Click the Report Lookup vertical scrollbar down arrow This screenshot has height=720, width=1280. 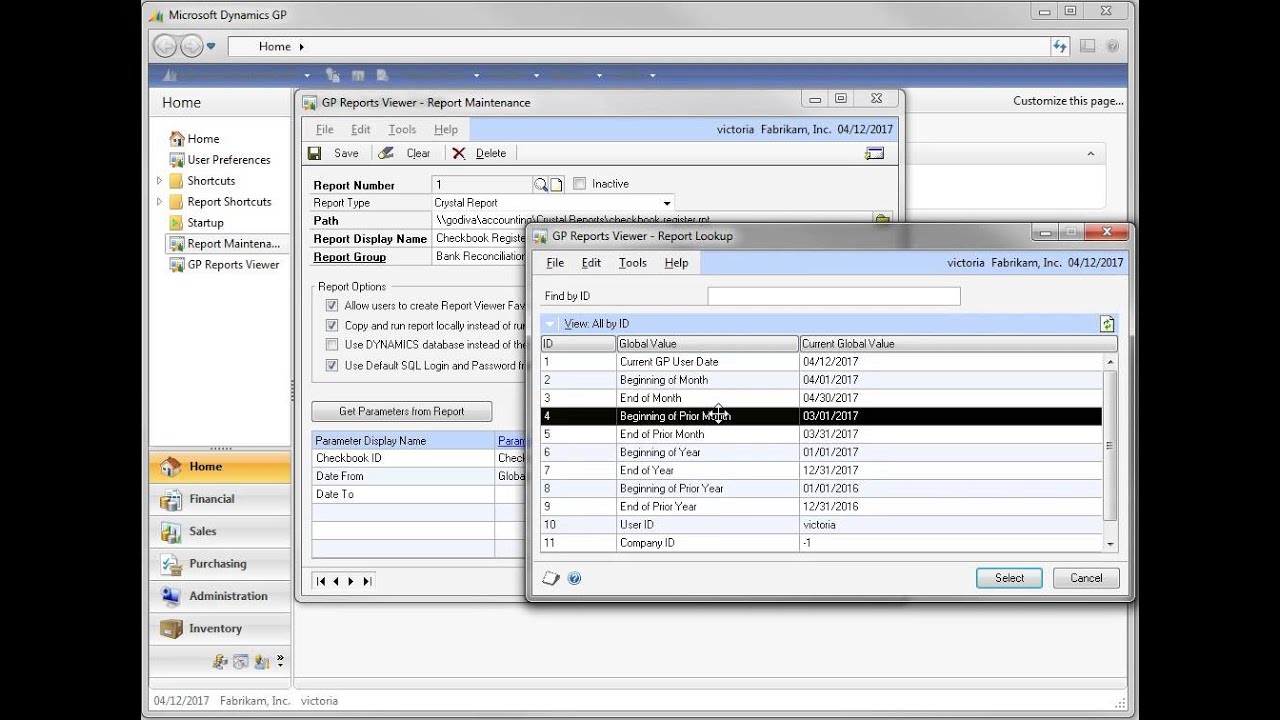click(x=1110, y=544)
